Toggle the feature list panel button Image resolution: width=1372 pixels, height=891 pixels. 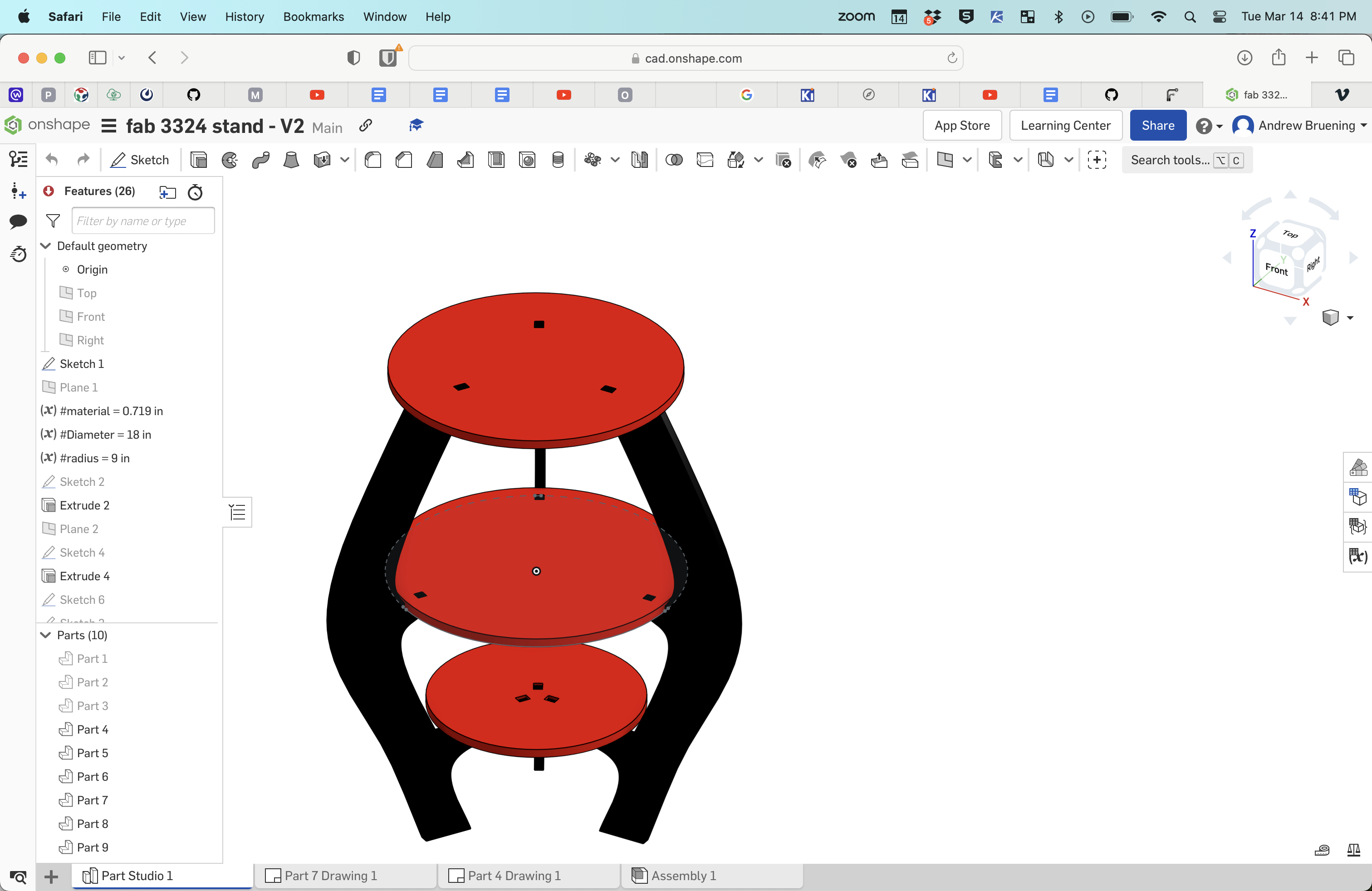pyautogui.click(x=19, y=159)
